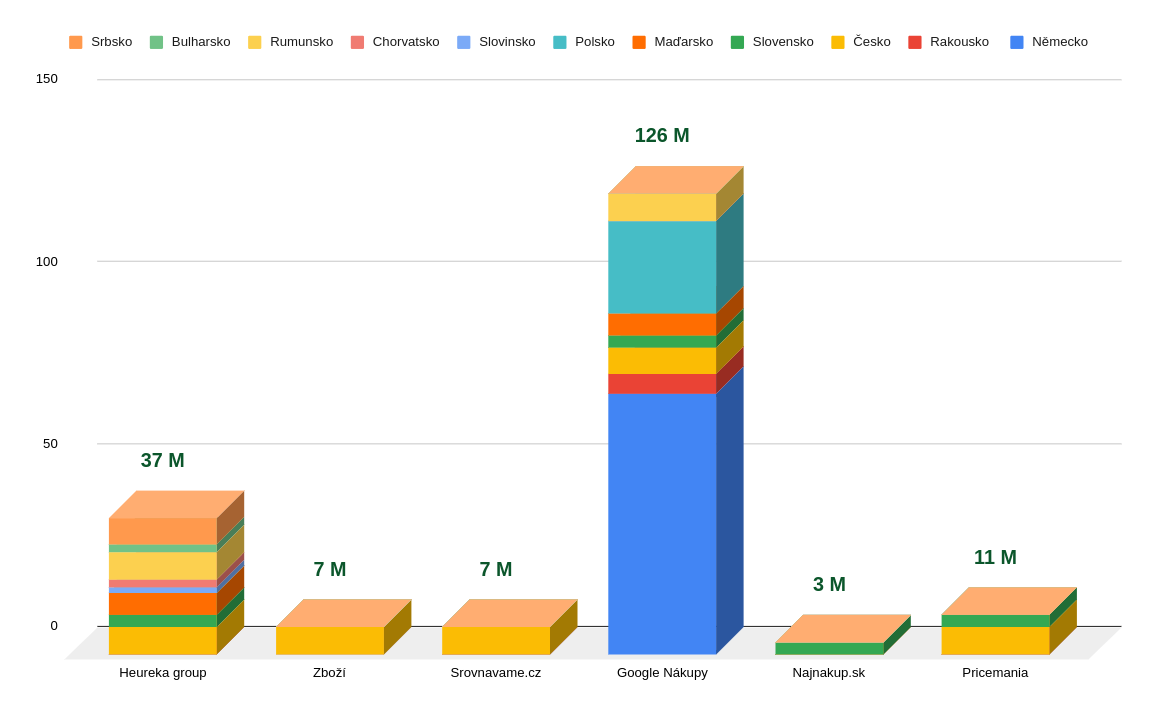Click the 126 M data label
1157x715 pixels.
click(x=662, y=135)
